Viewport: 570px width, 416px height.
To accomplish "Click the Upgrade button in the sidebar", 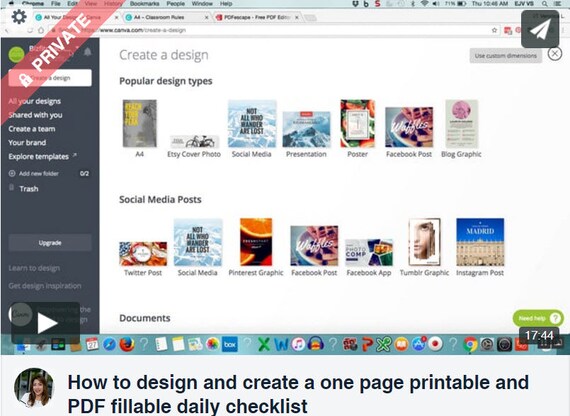I will [x=50, y=243].
